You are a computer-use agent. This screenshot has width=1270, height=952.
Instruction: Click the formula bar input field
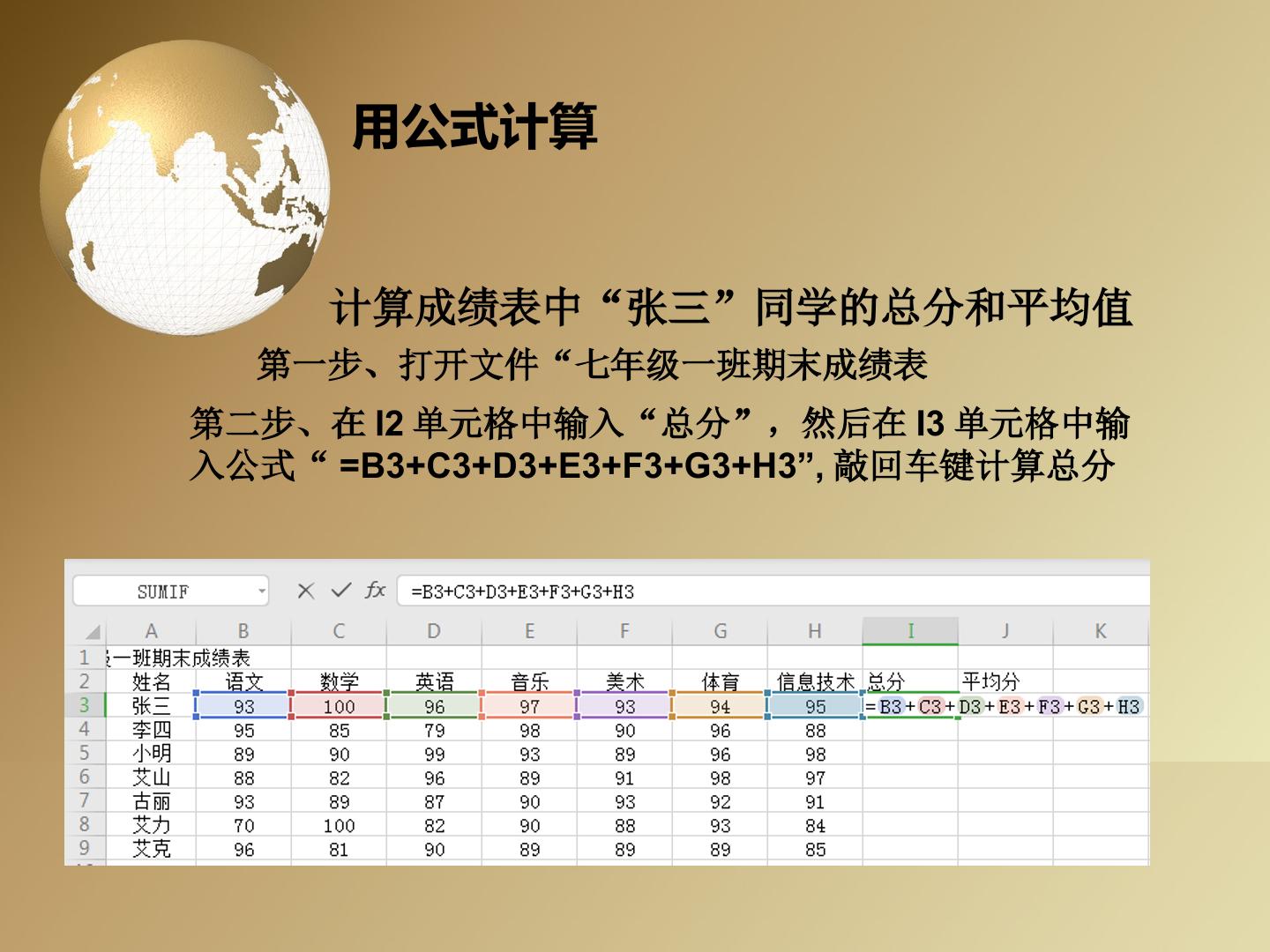click(773, 591)
